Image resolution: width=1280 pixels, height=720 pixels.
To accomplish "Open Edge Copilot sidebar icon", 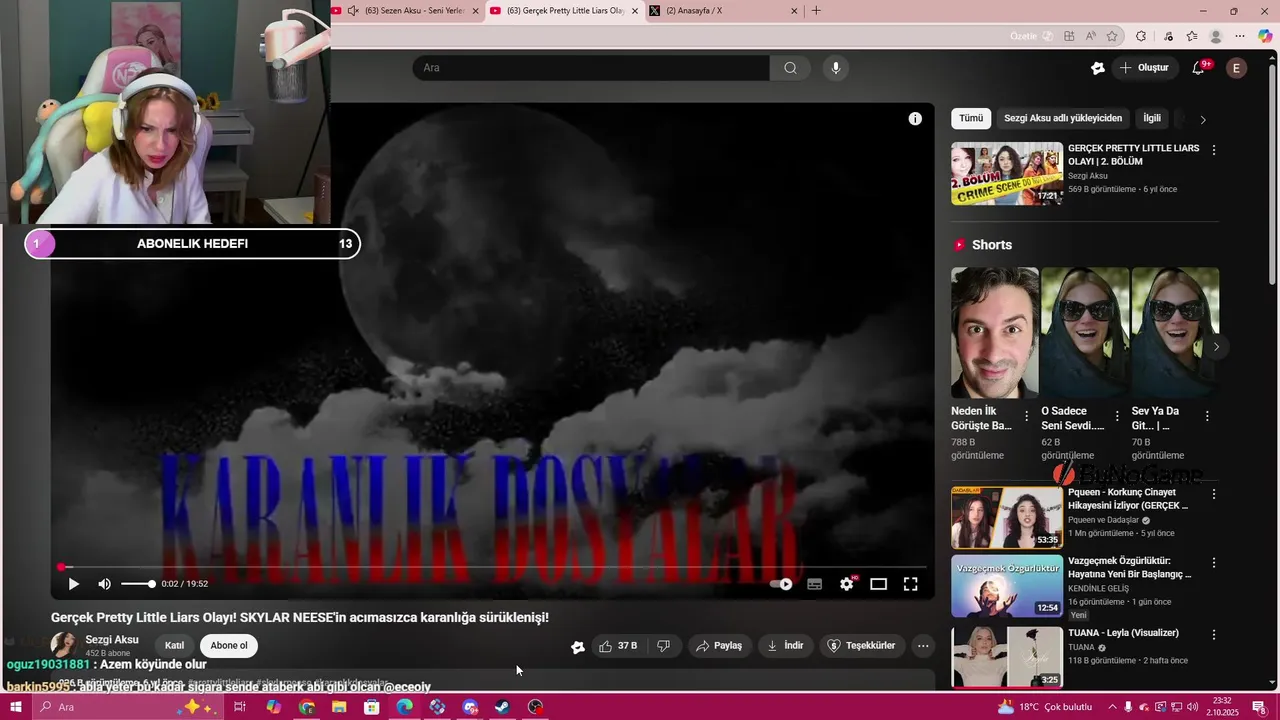I will point(1265,36).
